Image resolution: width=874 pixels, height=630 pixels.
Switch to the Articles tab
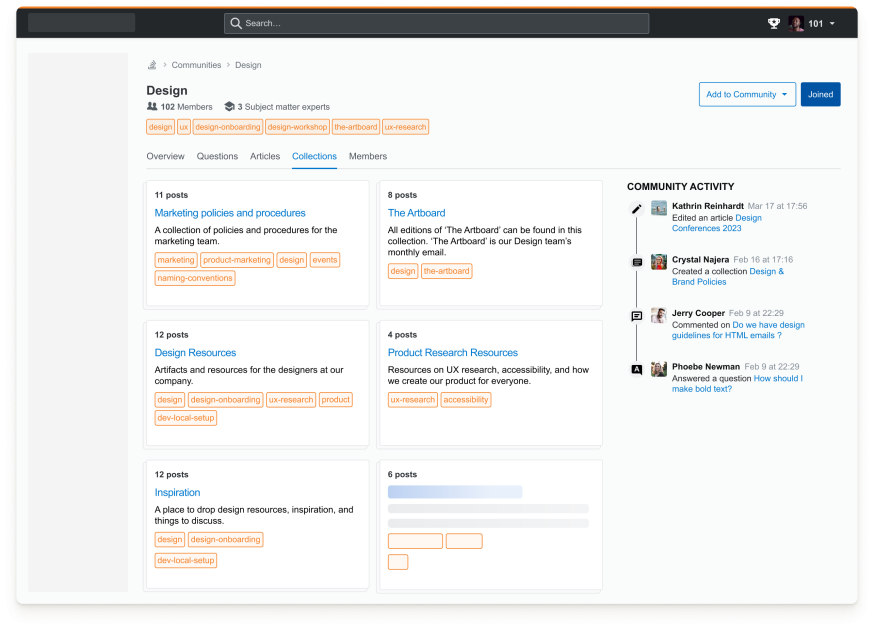[265, 156]
